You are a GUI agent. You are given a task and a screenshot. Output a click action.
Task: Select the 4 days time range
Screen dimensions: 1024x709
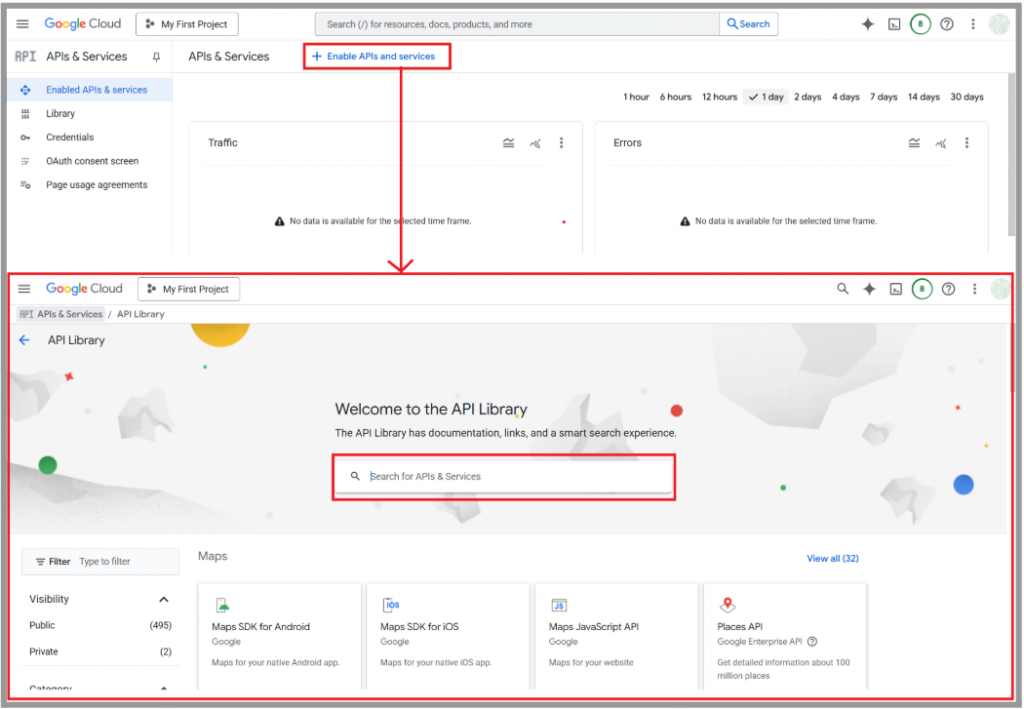pos(845,97)
